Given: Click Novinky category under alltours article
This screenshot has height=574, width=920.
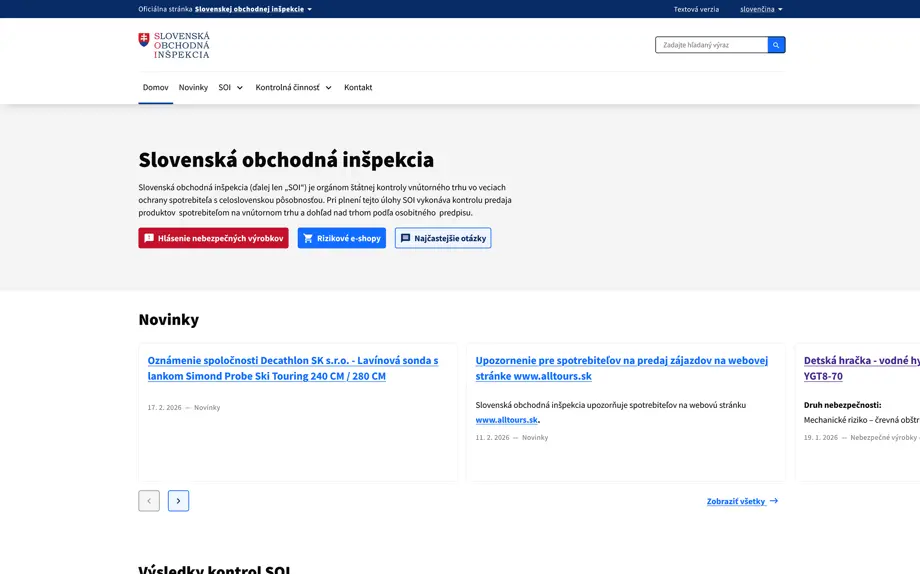Looking at the screenshot, I should coord(535,437).
